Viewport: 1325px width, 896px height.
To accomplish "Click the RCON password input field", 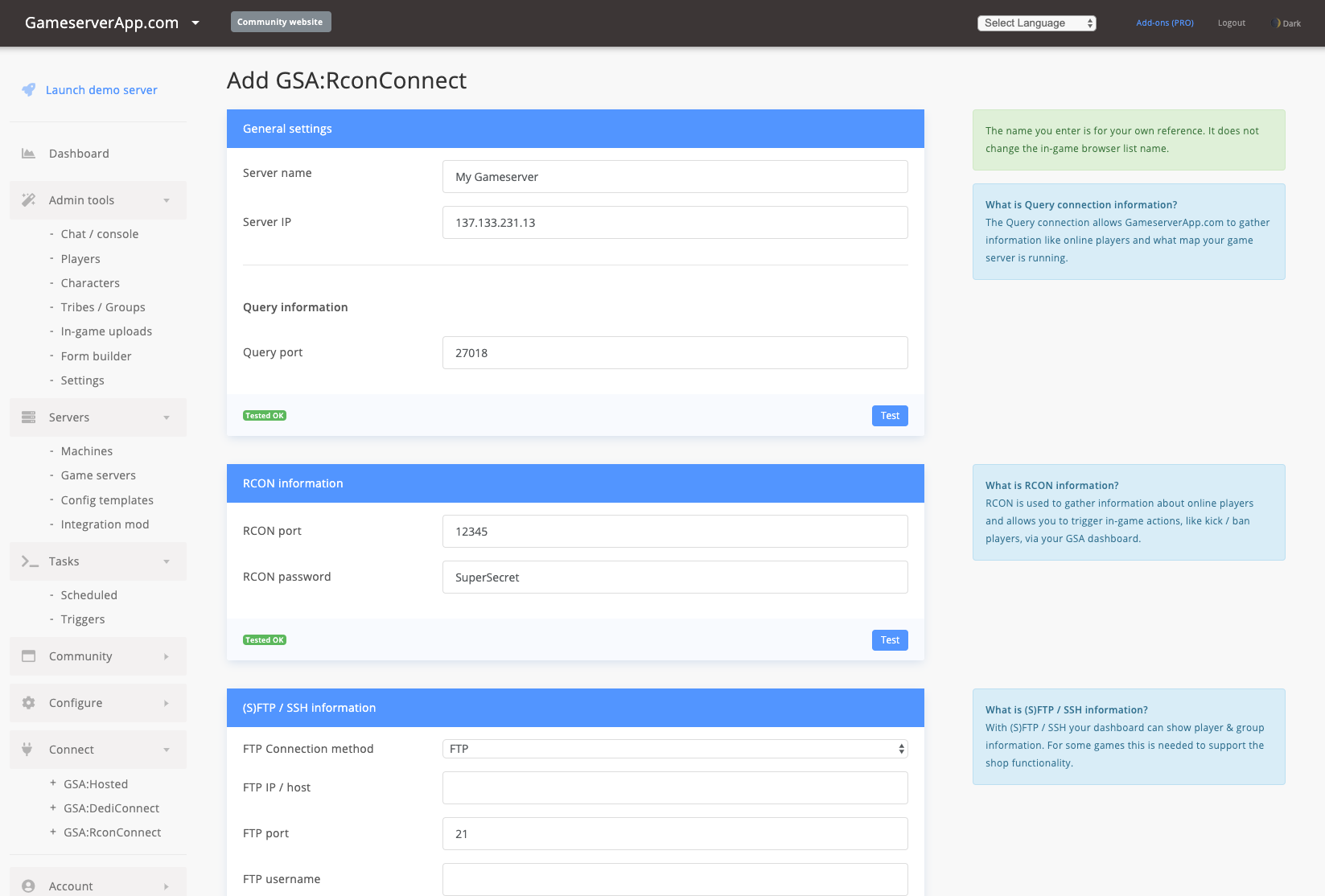I will tap(675, 577).
